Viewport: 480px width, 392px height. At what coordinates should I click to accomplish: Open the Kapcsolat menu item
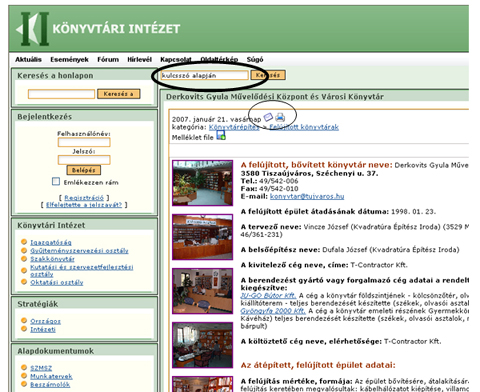[x=176, y=59]
